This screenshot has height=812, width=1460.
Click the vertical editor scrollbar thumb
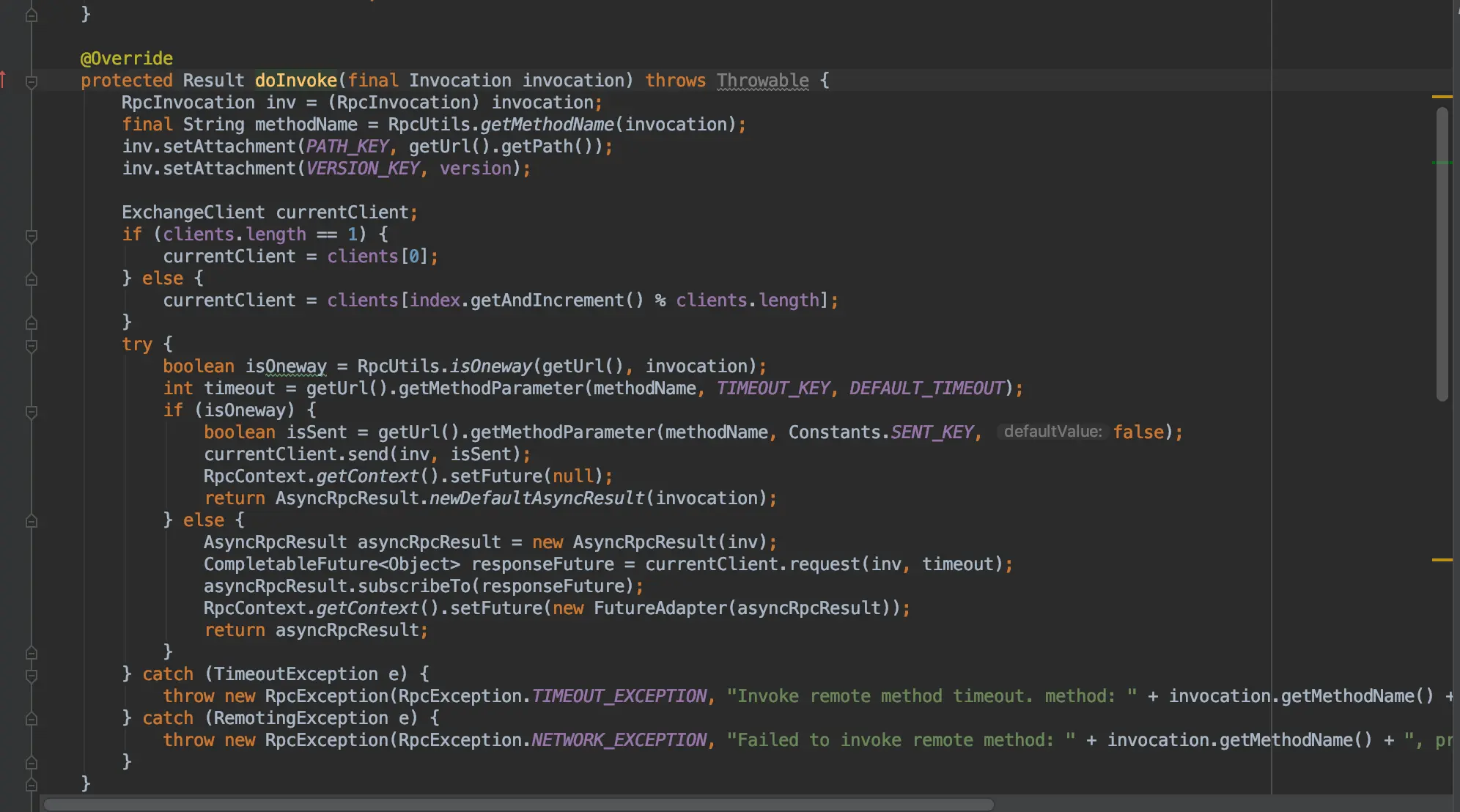pos(1442,253)
